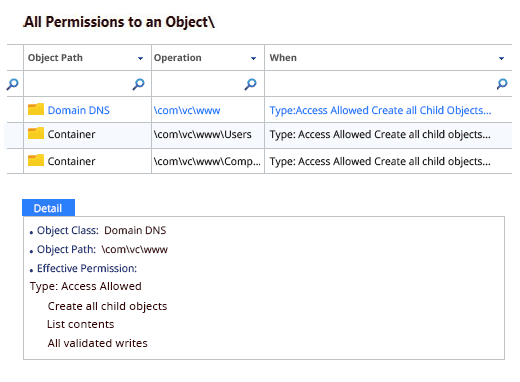The height and width of the screenshot is (382, 520).
Task: Click Type: Access Allowed in detail panel
Action: [86, 286]
